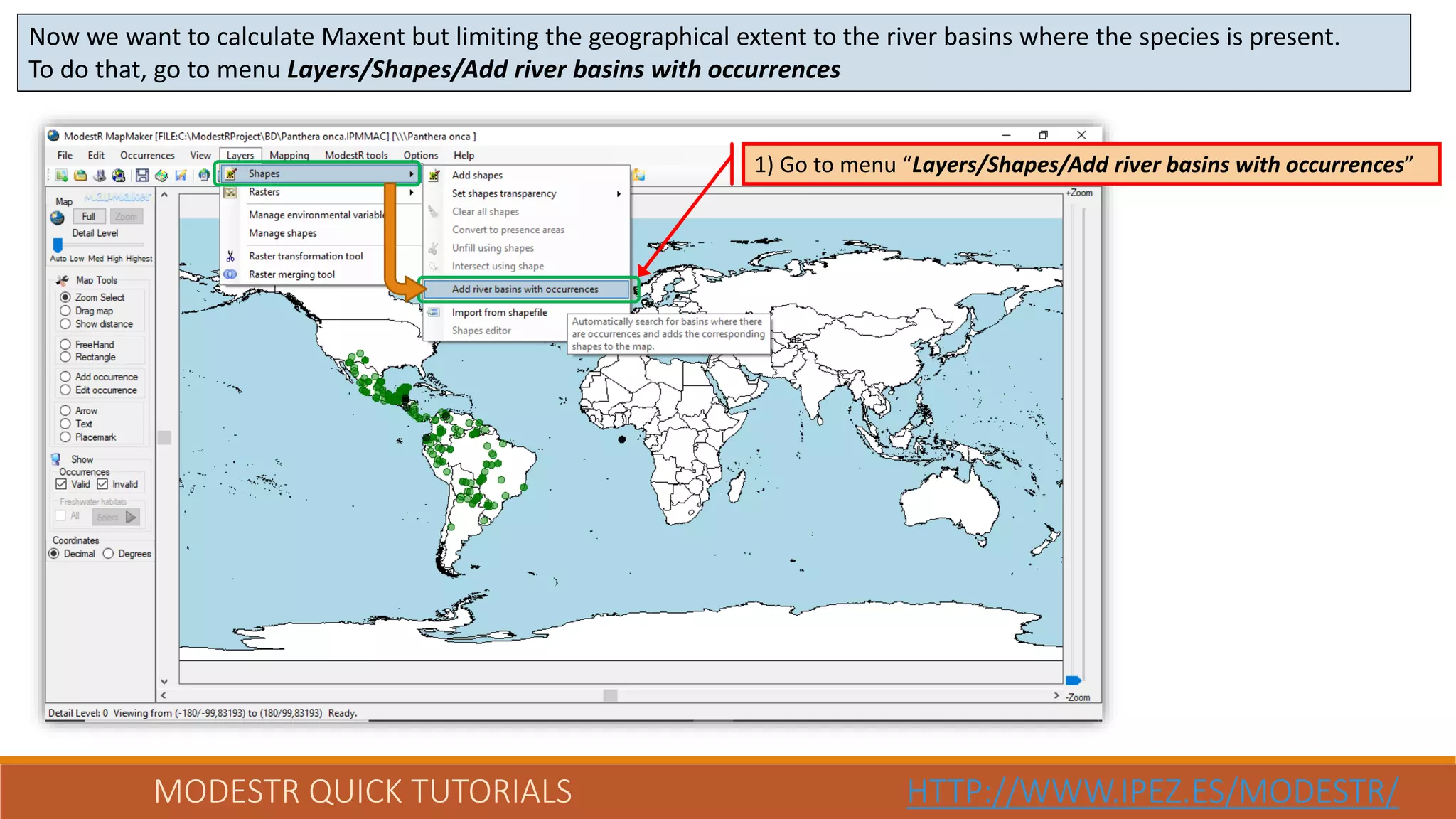Open the File menu

(65, 155)
